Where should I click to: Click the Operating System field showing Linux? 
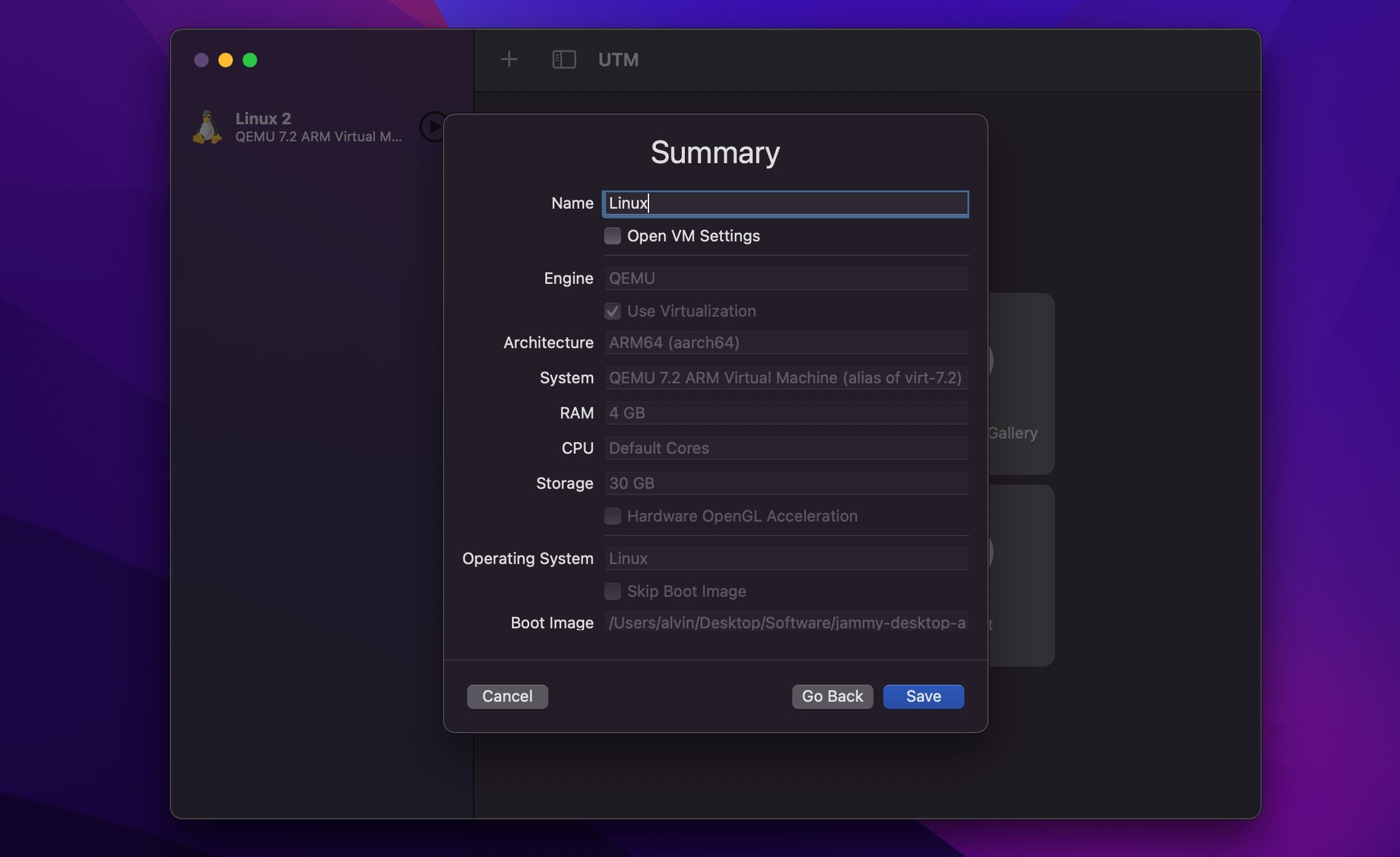click(785, 558)
